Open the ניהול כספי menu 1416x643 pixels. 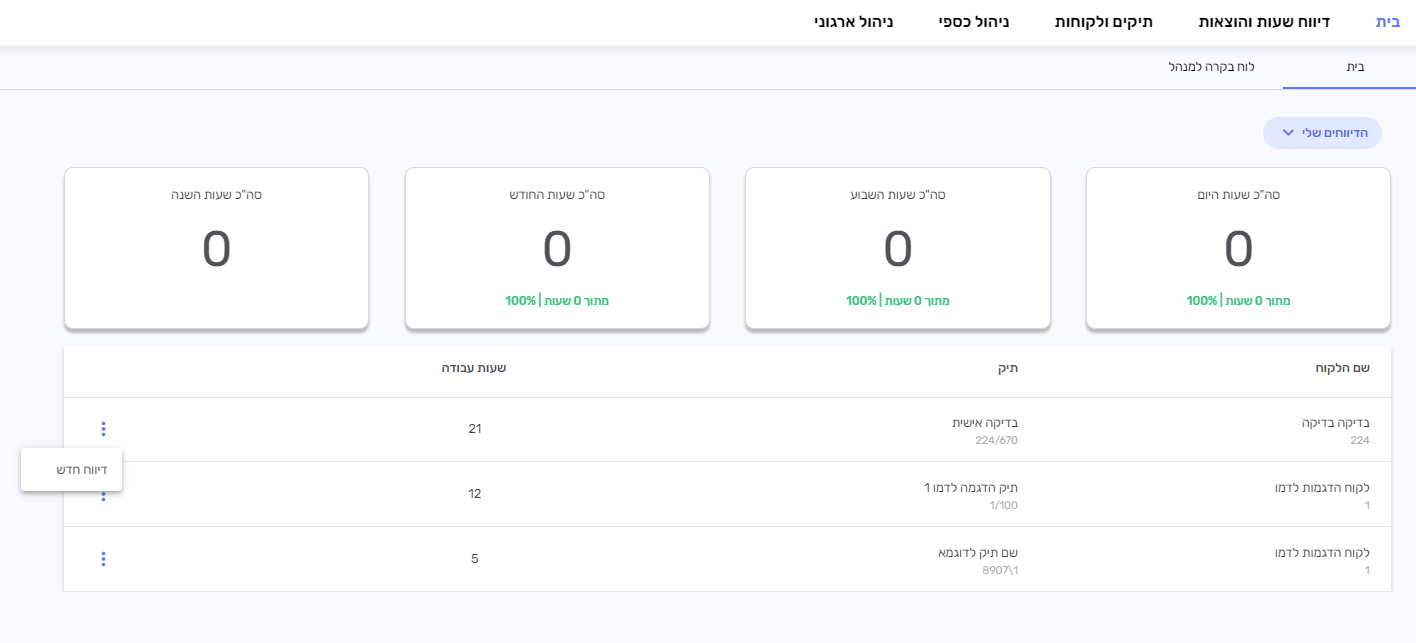[973, 21]
